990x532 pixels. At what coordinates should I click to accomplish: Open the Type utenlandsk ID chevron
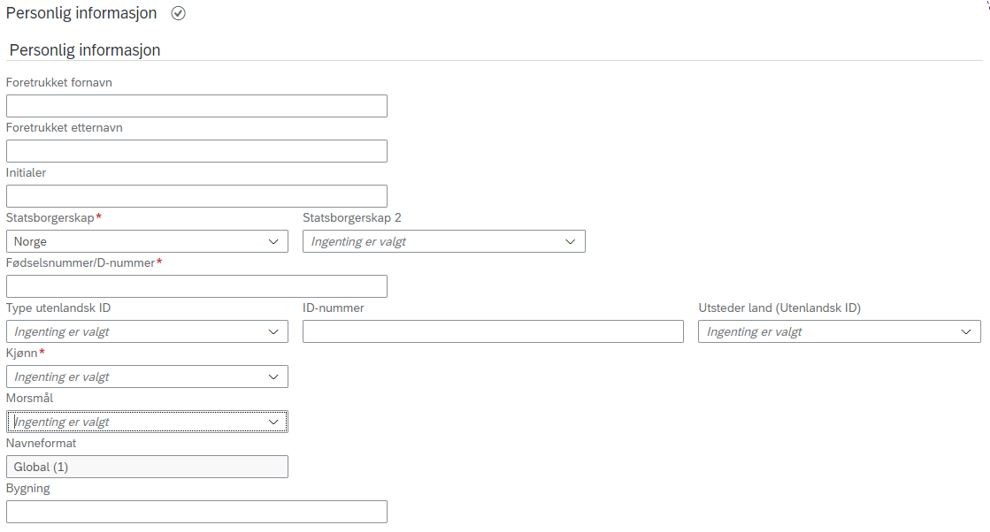[x=273, y=332]
